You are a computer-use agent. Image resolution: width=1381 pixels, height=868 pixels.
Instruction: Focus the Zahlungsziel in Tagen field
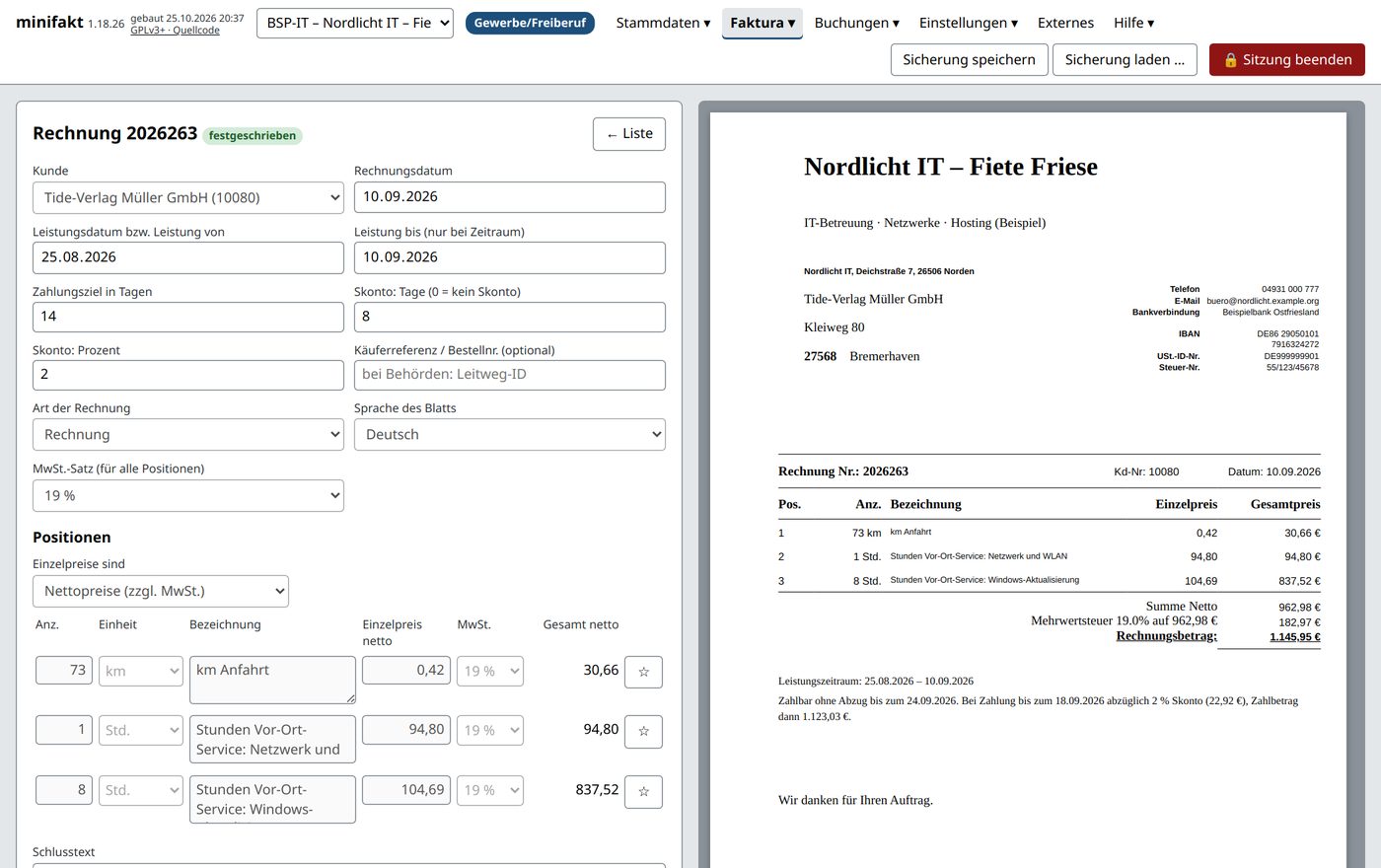[x=188, y=317]
